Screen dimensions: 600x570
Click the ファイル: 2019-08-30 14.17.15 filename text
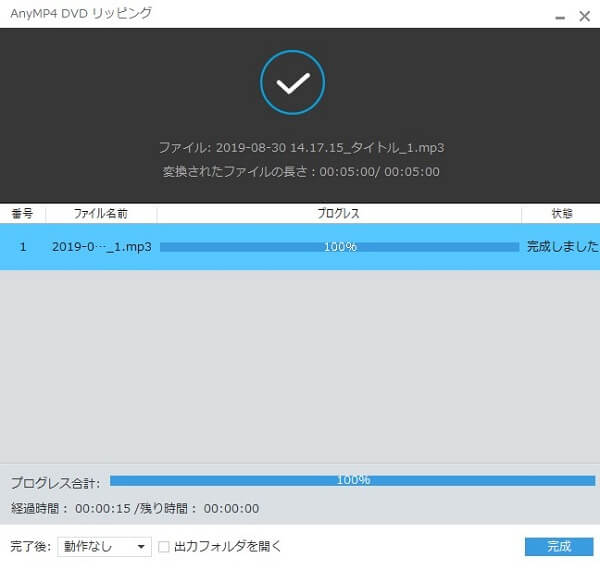click(302, 148)
